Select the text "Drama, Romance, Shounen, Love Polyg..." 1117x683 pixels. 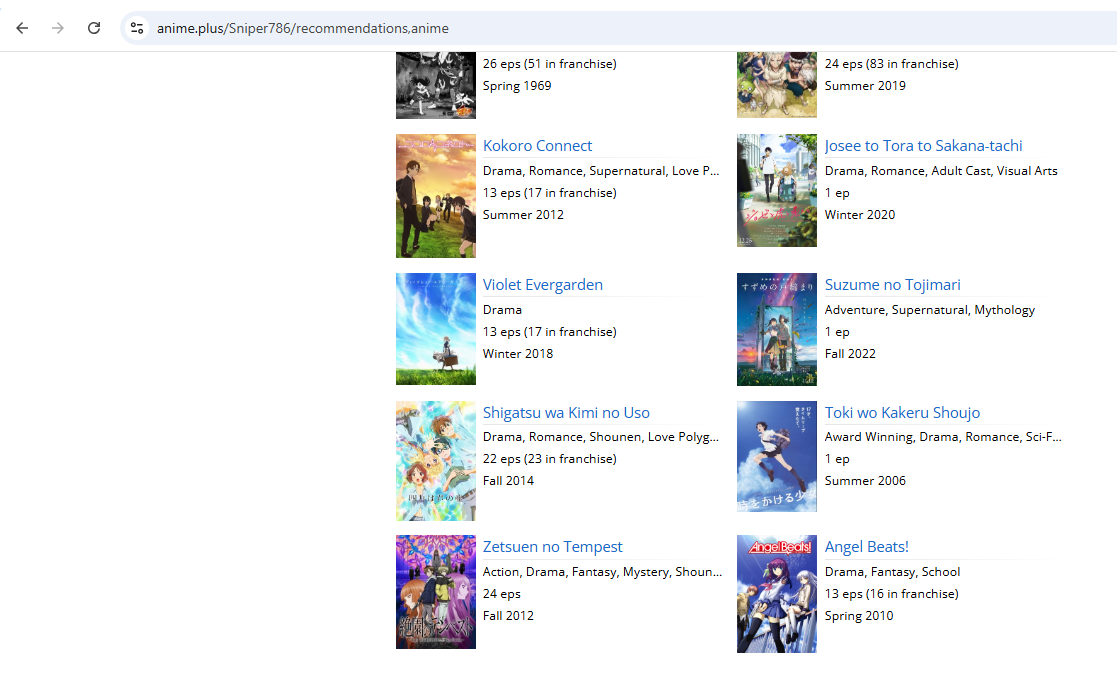tap(601, 437)
